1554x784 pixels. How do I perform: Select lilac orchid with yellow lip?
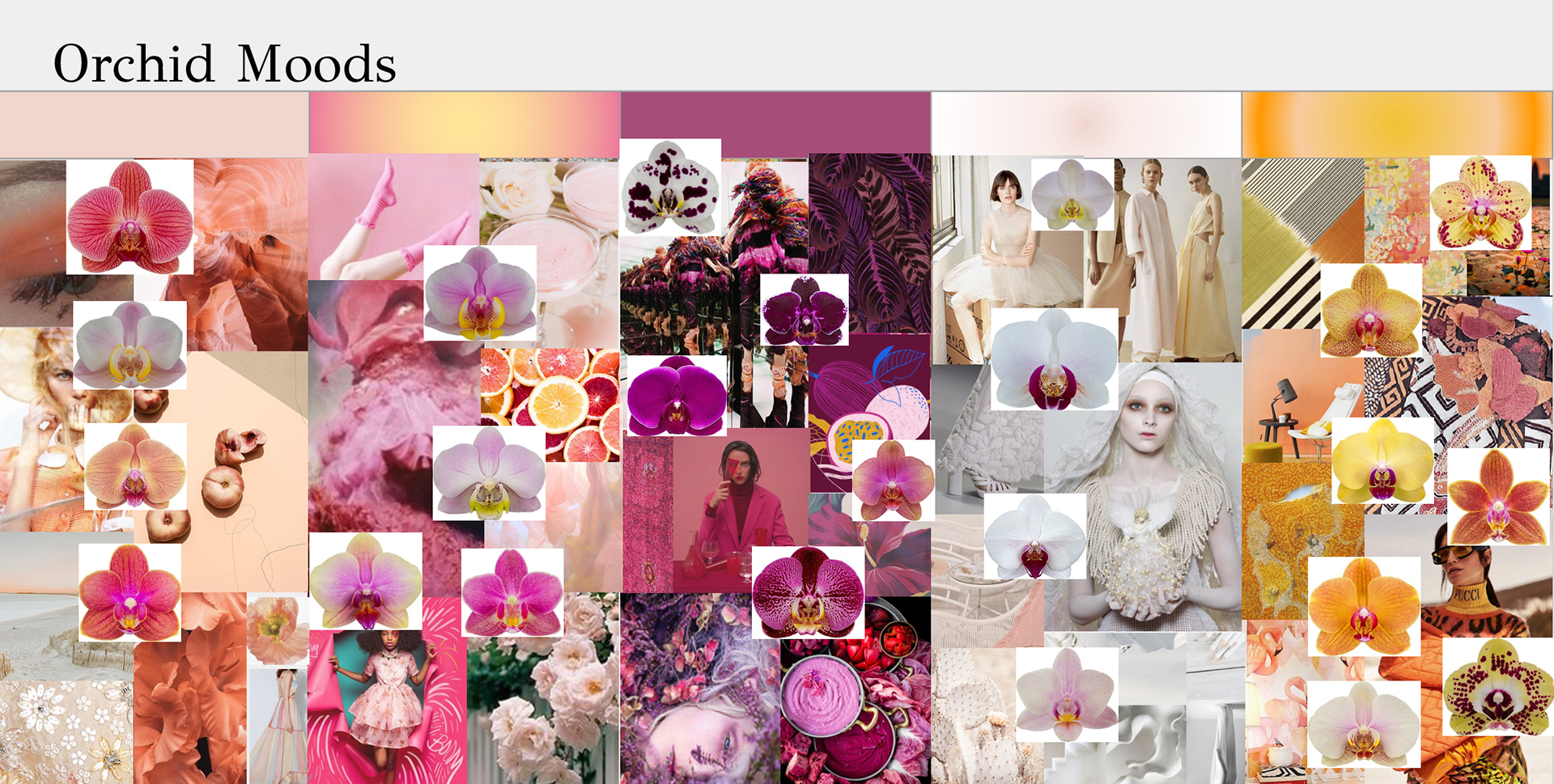pos(480,293)
